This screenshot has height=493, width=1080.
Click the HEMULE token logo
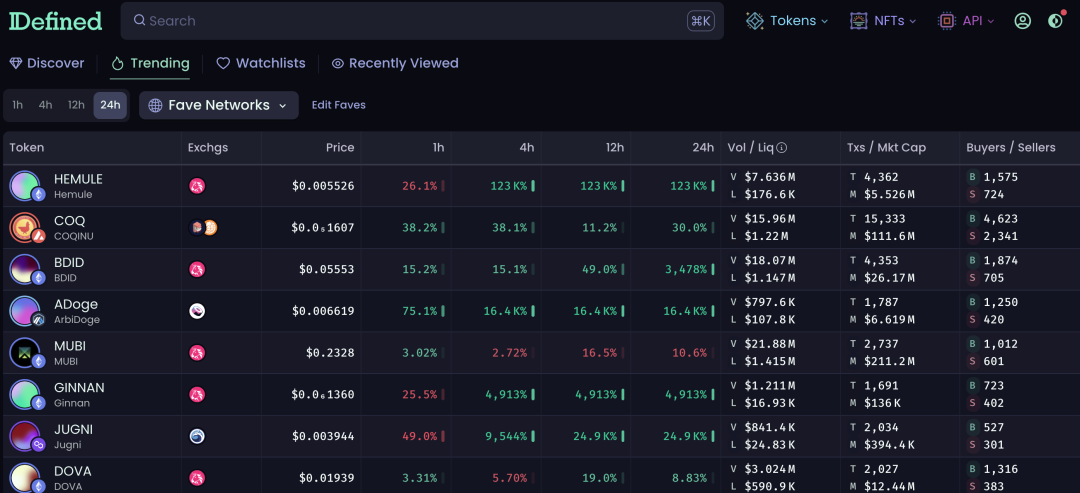pyautogui.click(x=25, y=186)
